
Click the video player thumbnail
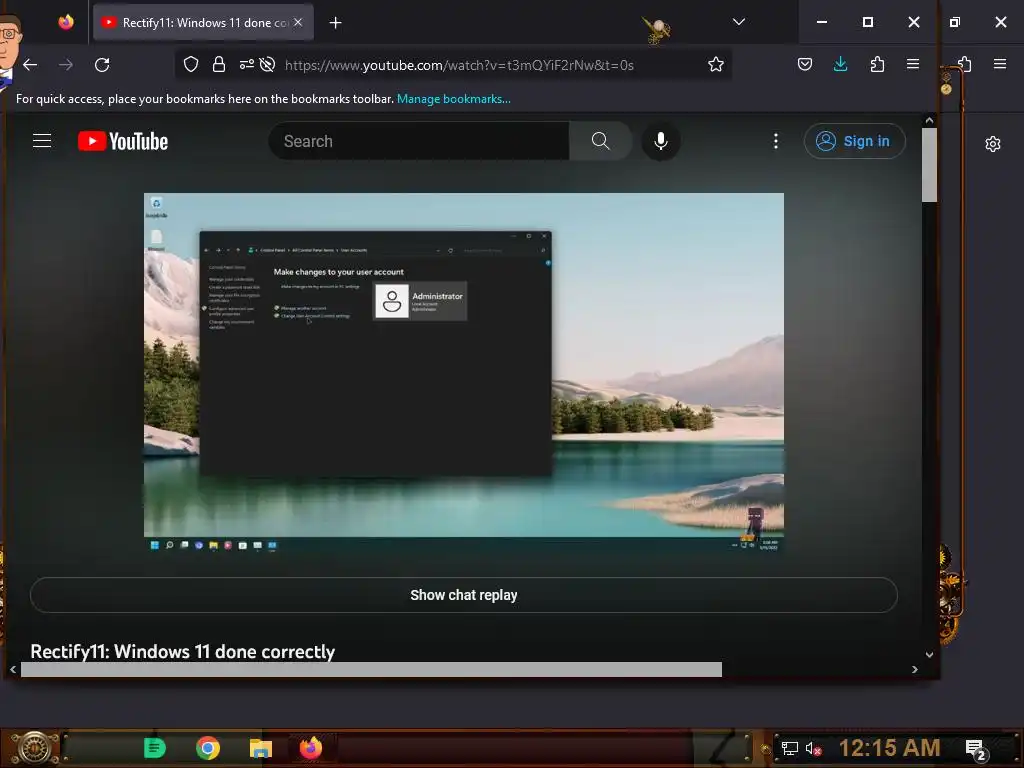click(464, 374)
